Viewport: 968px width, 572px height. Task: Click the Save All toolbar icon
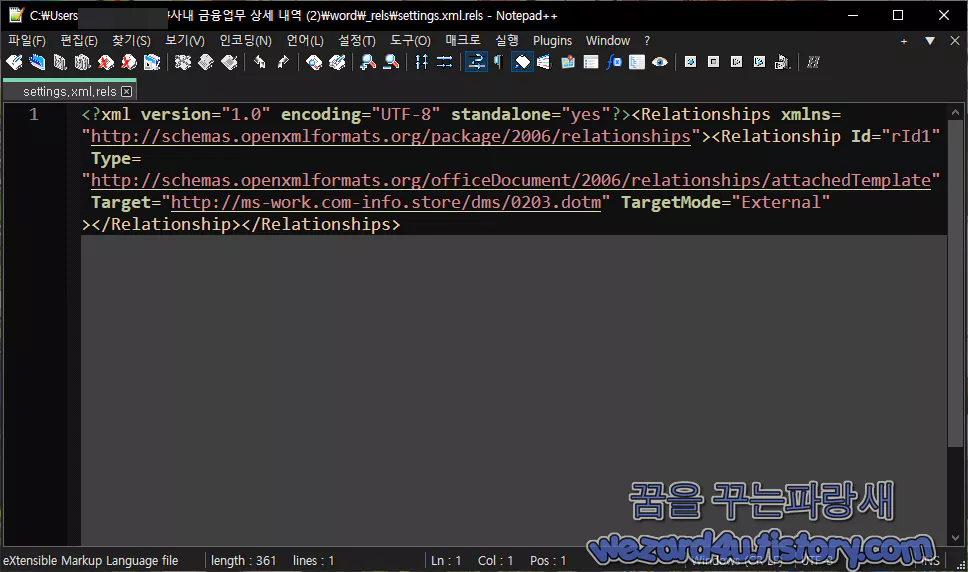83,62
